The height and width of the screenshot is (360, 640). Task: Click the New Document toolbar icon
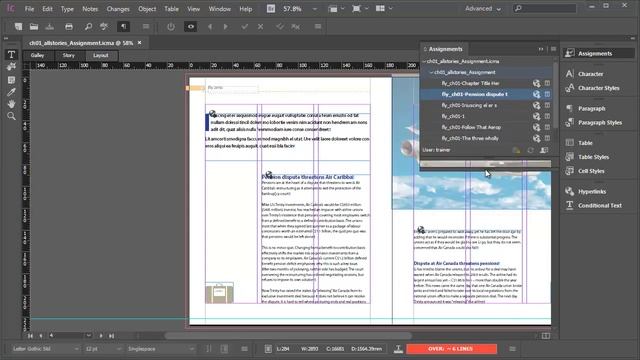pos(18,27)
